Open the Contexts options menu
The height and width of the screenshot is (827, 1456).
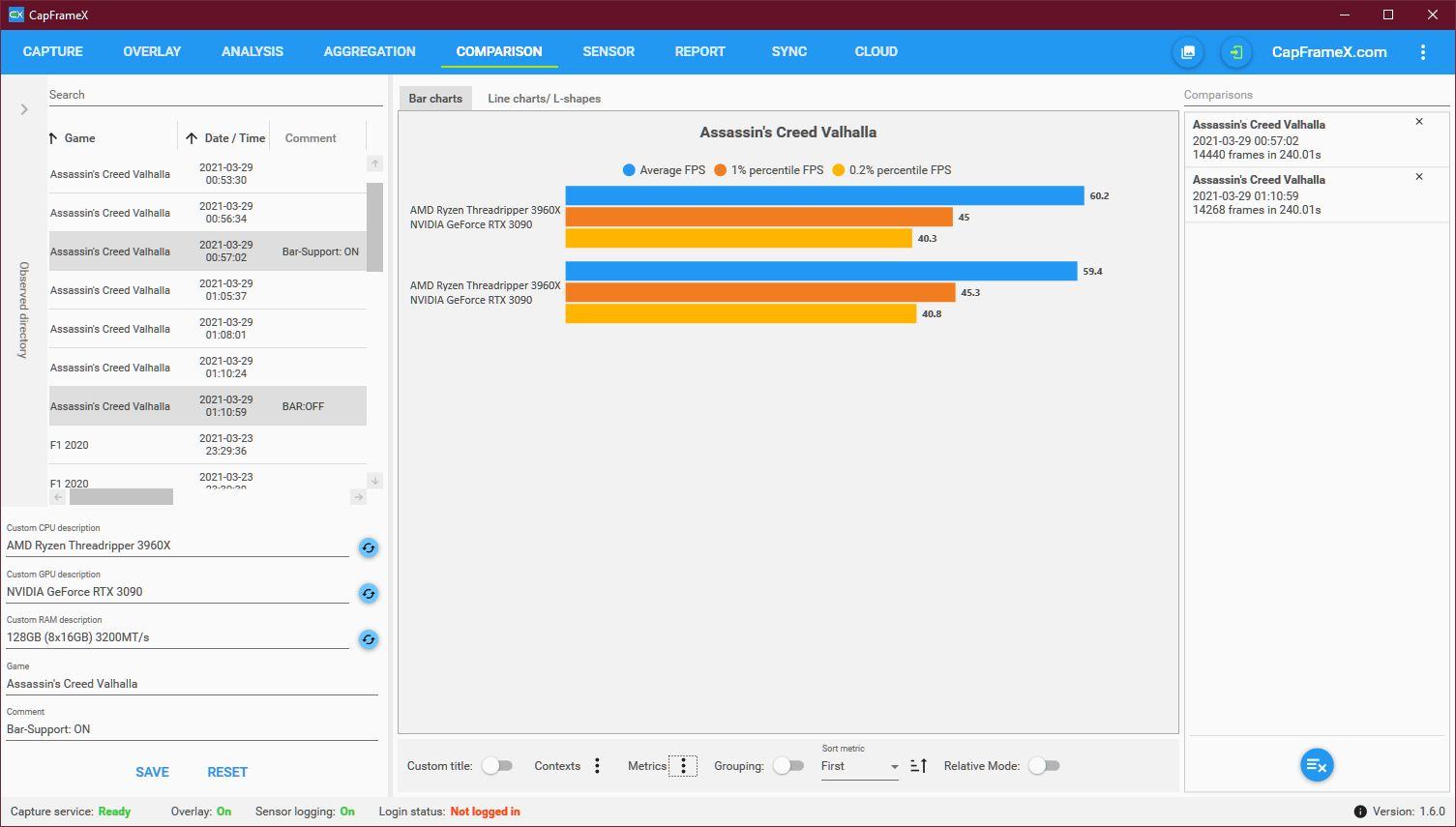point(597,766)
